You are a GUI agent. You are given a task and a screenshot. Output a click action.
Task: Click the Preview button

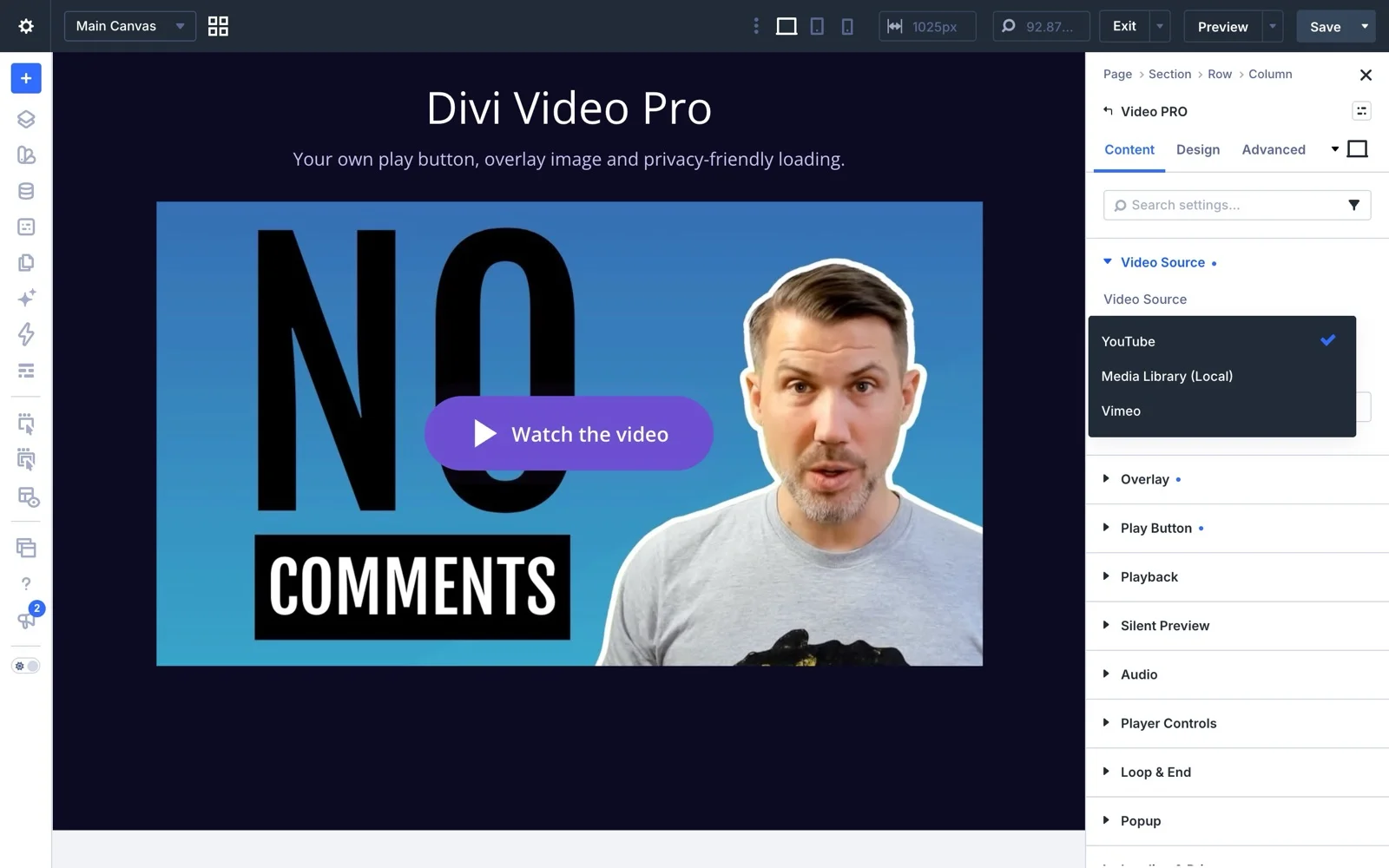1222,26
